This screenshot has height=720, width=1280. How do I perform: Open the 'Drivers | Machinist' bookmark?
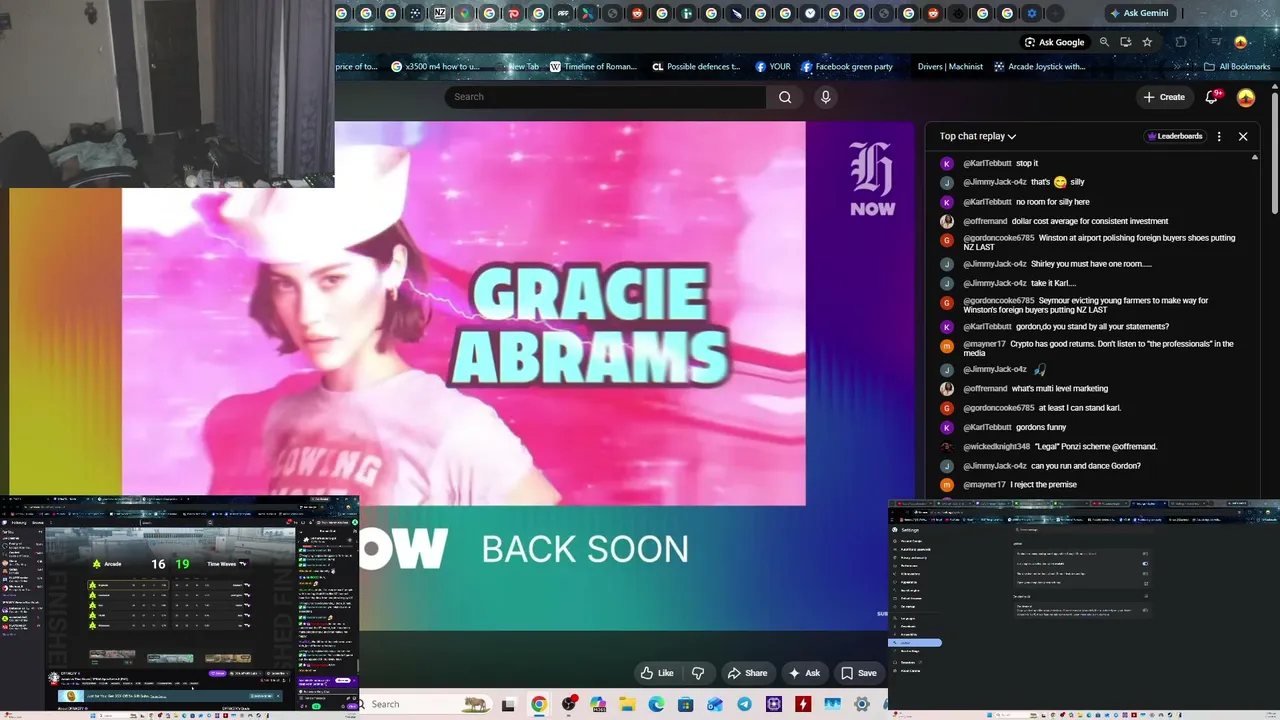950,67
